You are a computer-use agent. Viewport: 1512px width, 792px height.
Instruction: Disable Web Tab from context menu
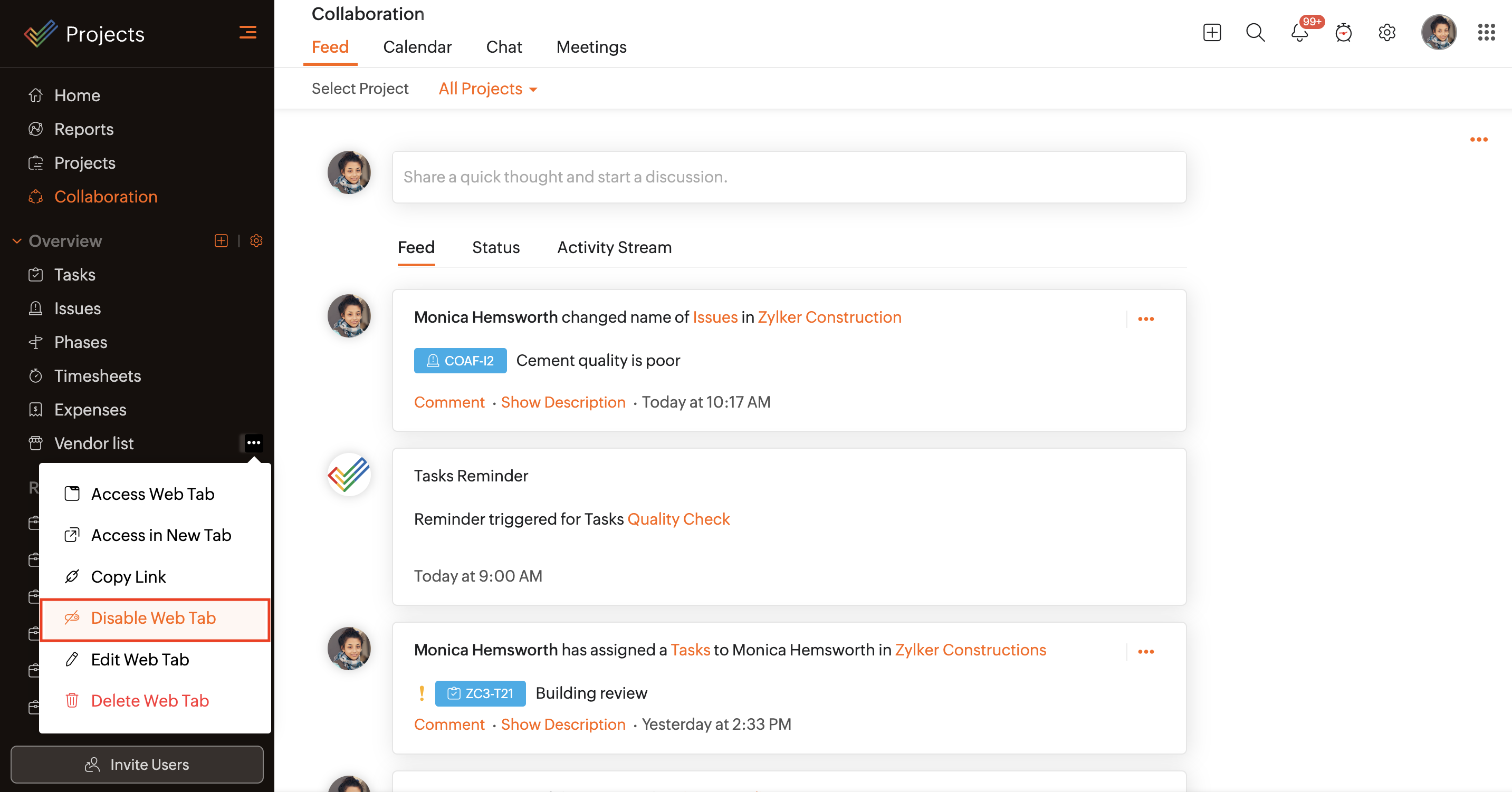click(154, 619)
